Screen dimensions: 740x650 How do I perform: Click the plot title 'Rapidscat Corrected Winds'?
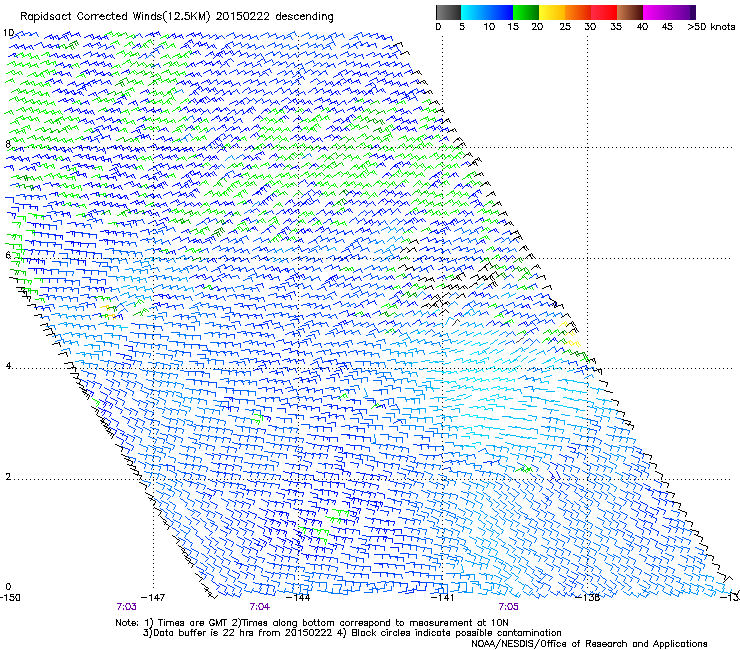pos(92,17)
